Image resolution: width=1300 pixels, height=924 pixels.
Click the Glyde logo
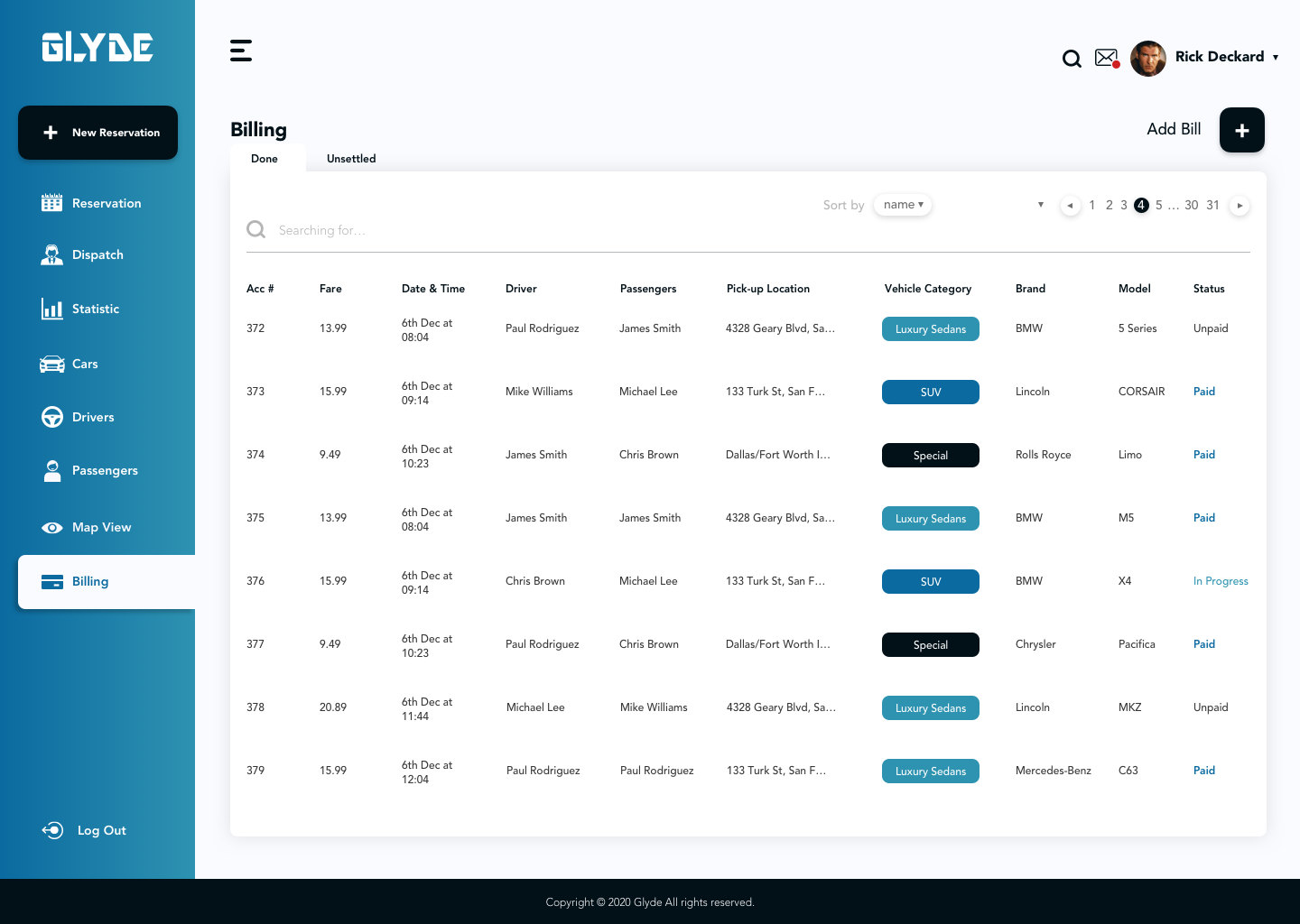[x=97, y=47]
